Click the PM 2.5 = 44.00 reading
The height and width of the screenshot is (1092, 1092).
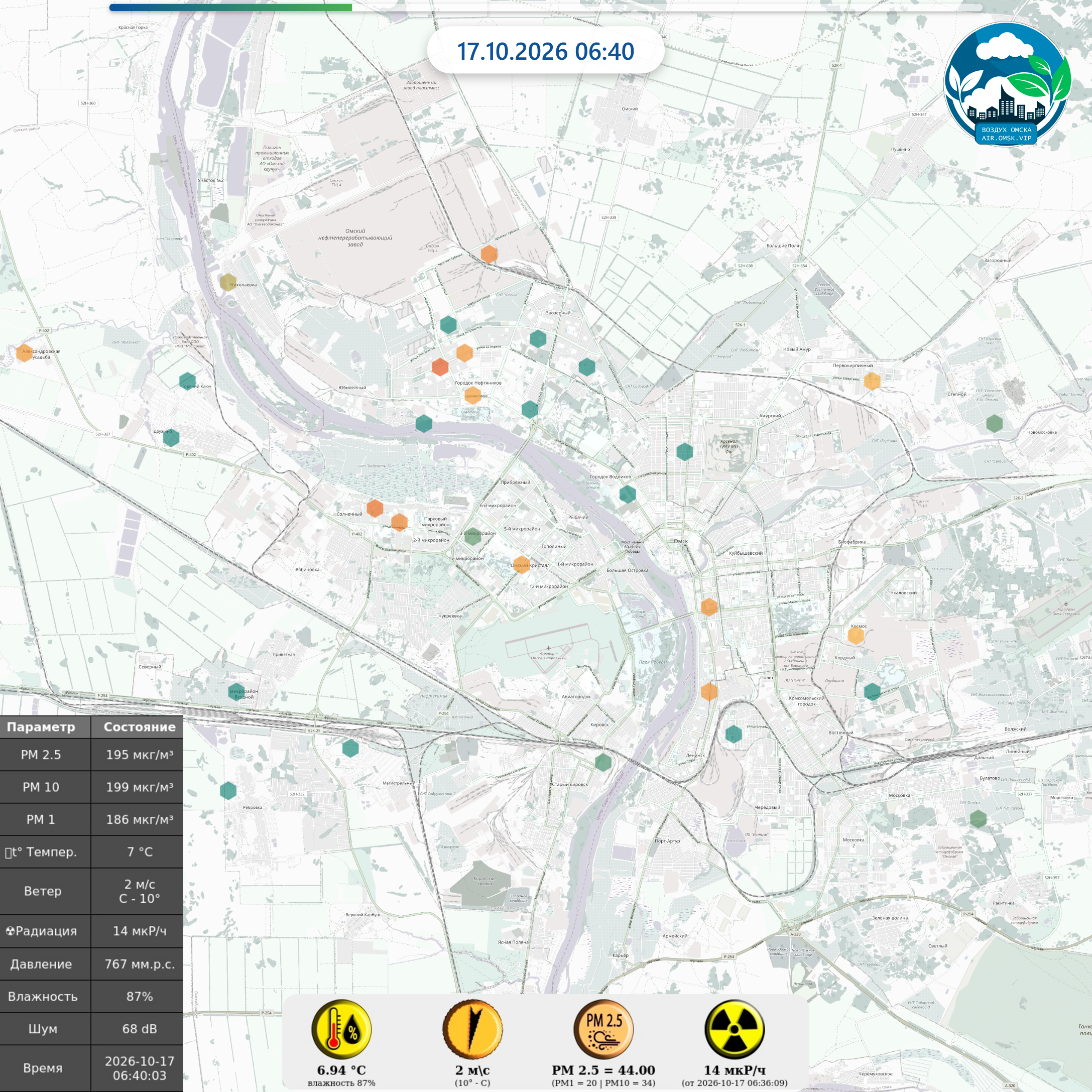[x=603, y=1070]
